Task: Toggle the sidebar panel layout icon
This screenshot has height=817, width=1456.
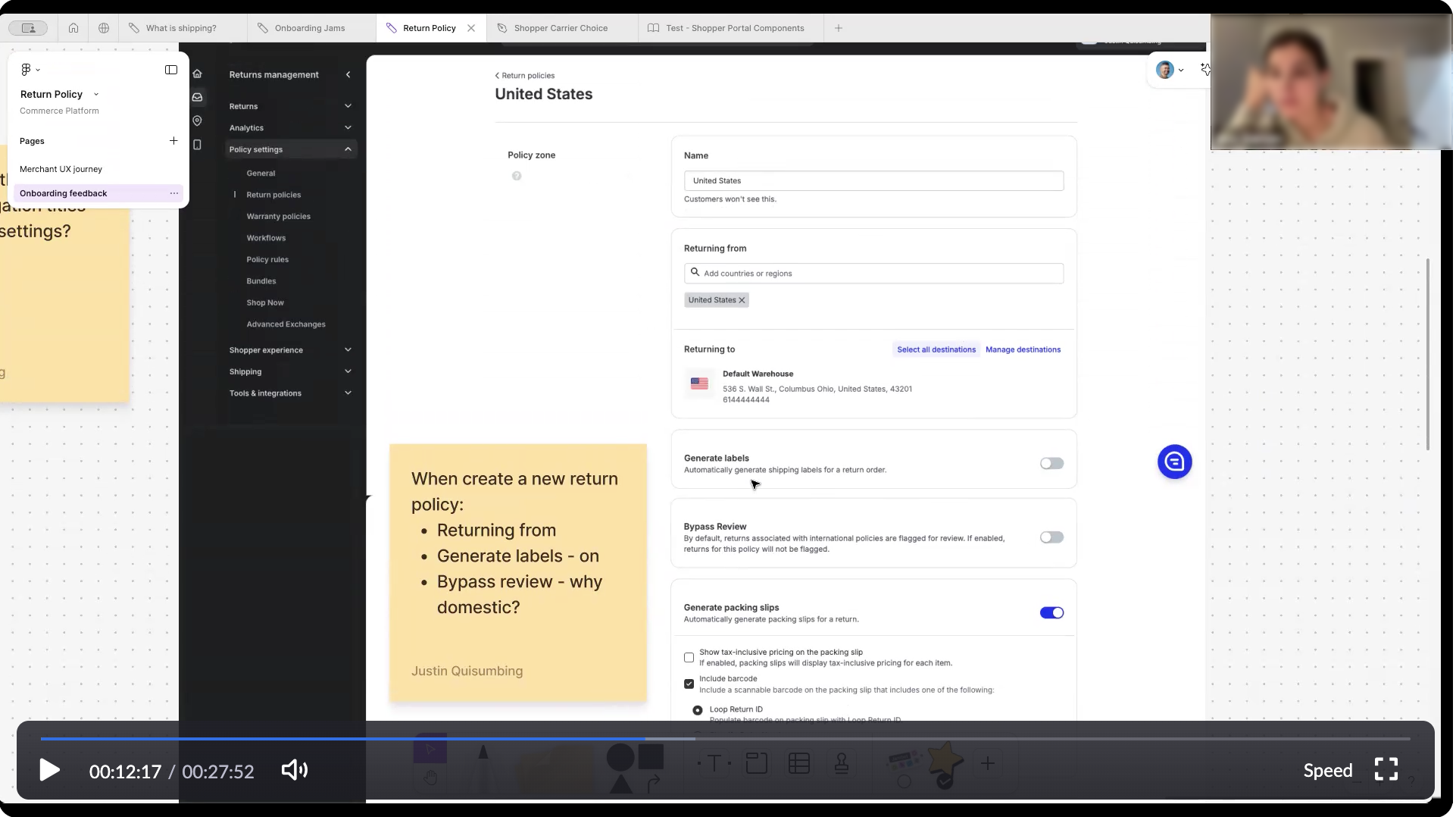Action: point(171,70)
